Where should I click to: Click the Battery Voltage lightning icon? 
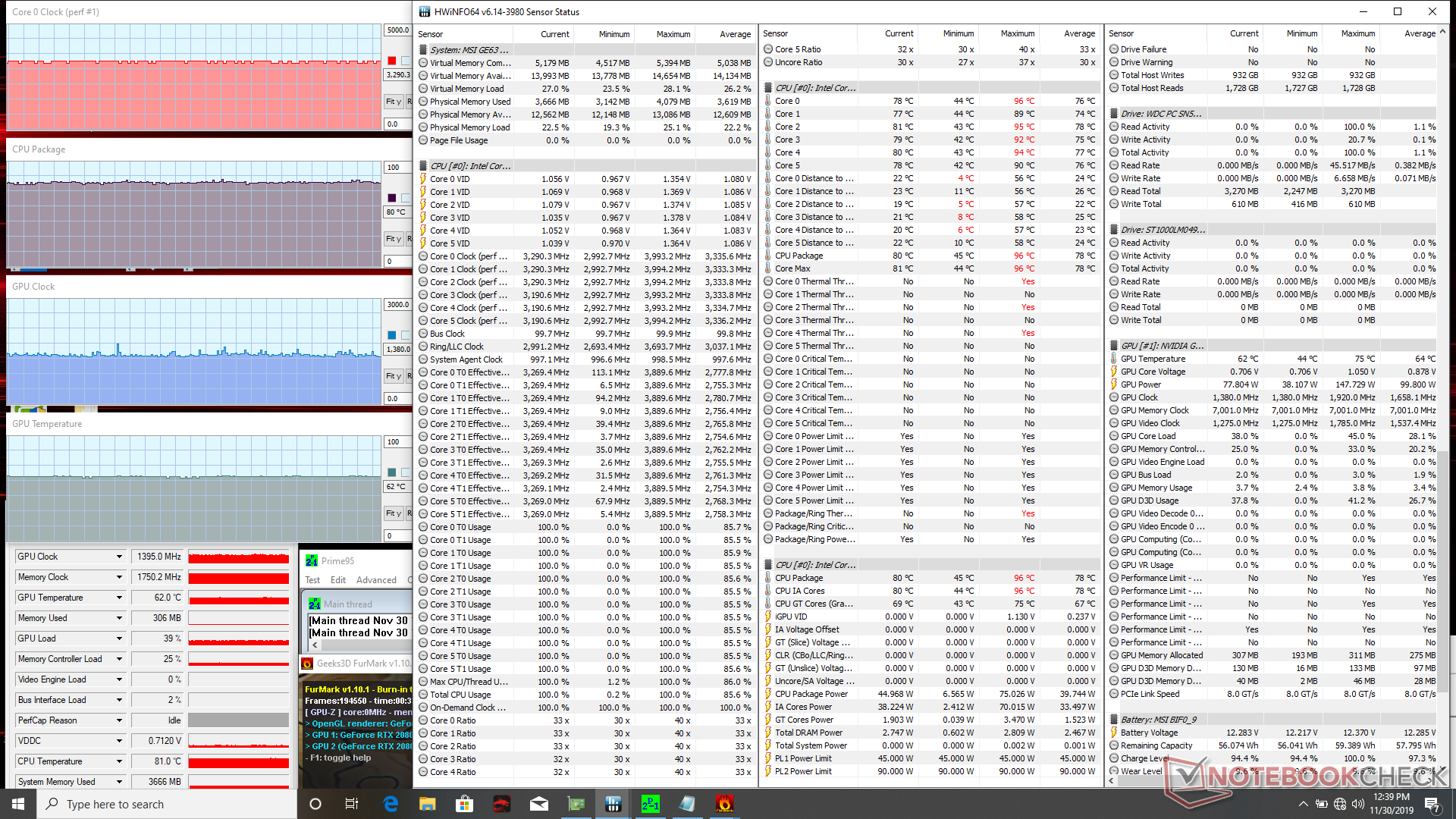1114,733
